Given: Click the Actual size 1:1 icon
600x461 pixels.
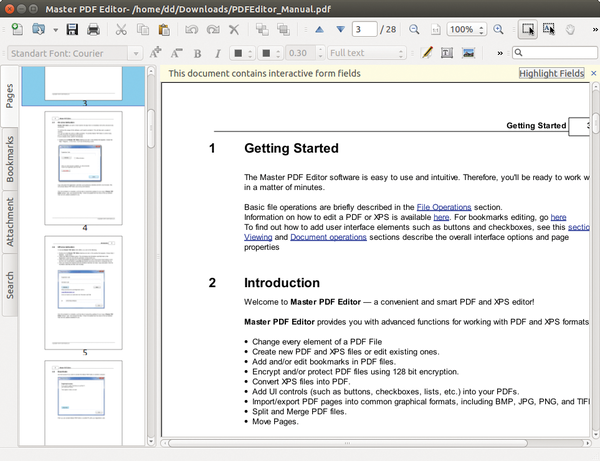Looking at the screenshot, I should [x=435, y=29].
